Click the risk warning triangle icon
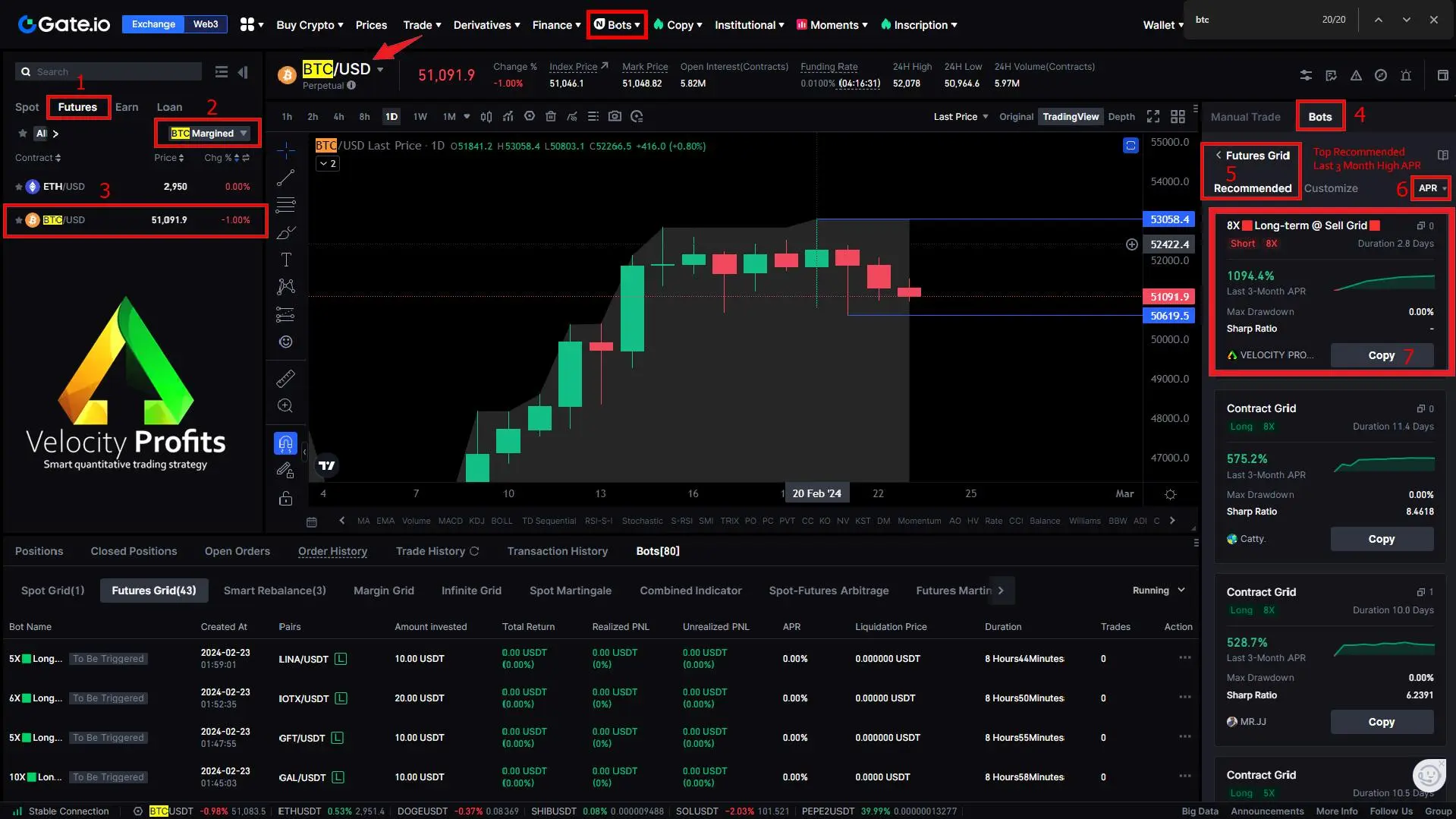The height and width of the screenshot is (819, 1456). (1356, 75)
